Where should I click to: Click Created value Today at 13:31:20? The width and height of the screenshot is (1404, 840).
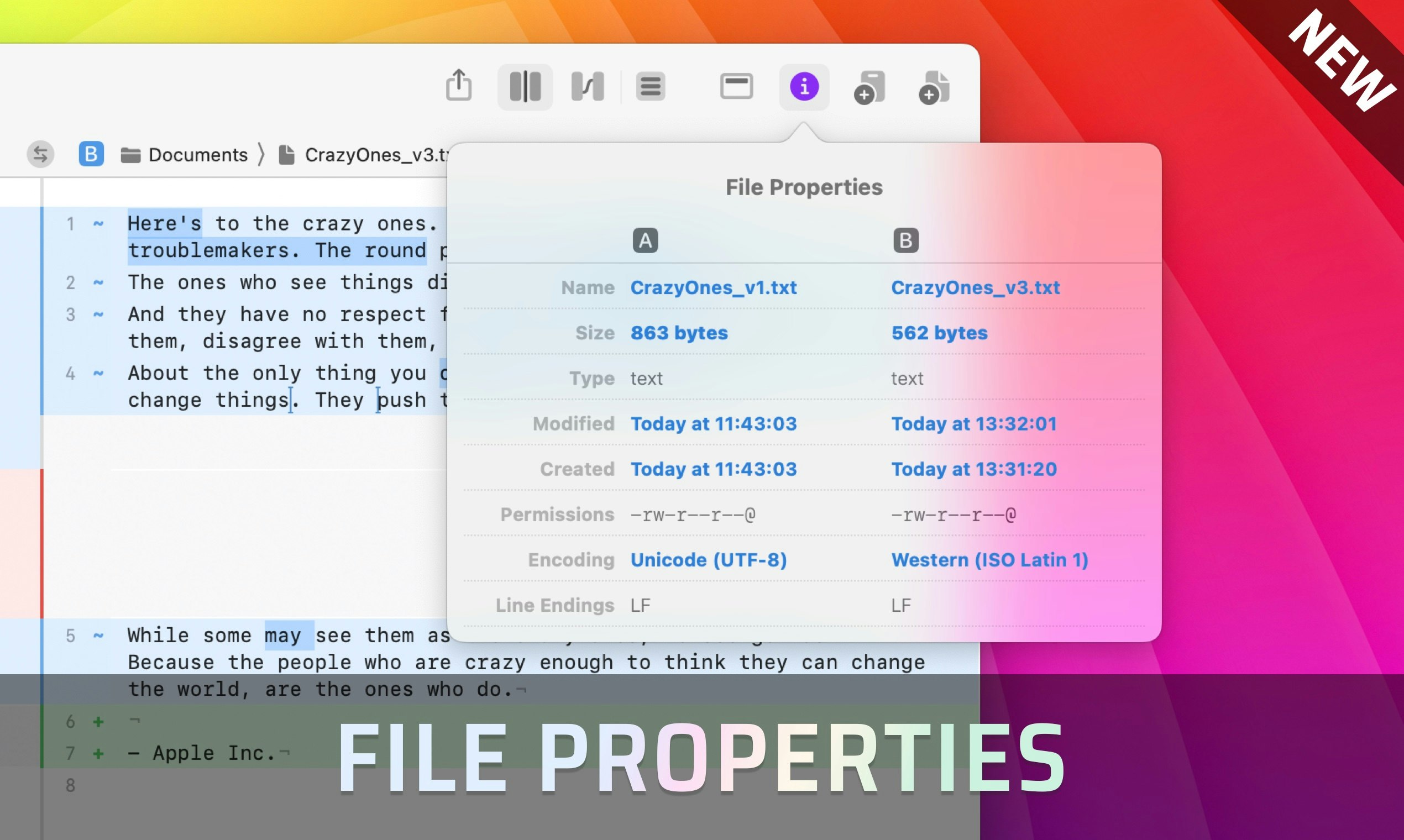point(974,469)
